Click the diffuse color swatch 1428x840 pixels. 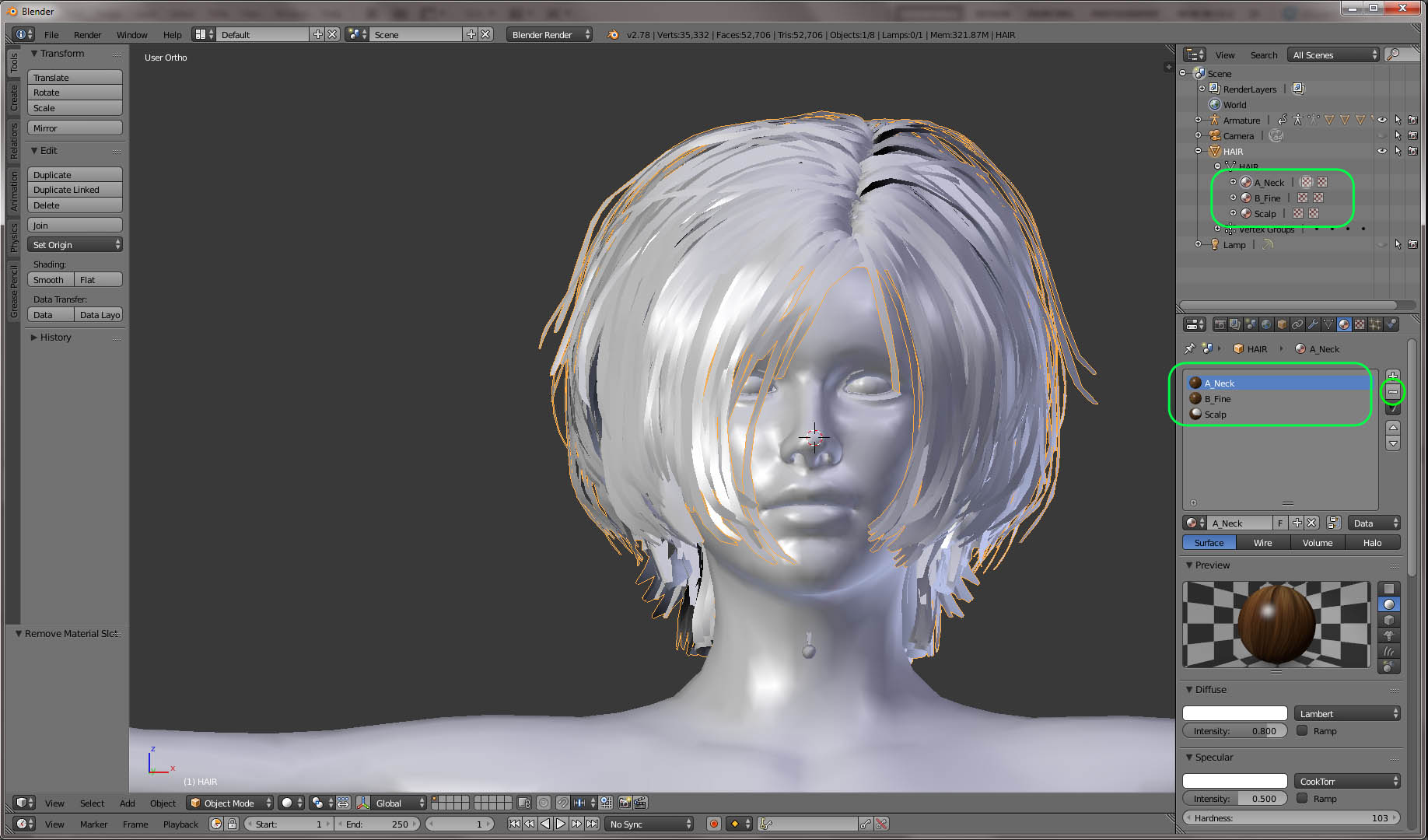pos(1235,713)
